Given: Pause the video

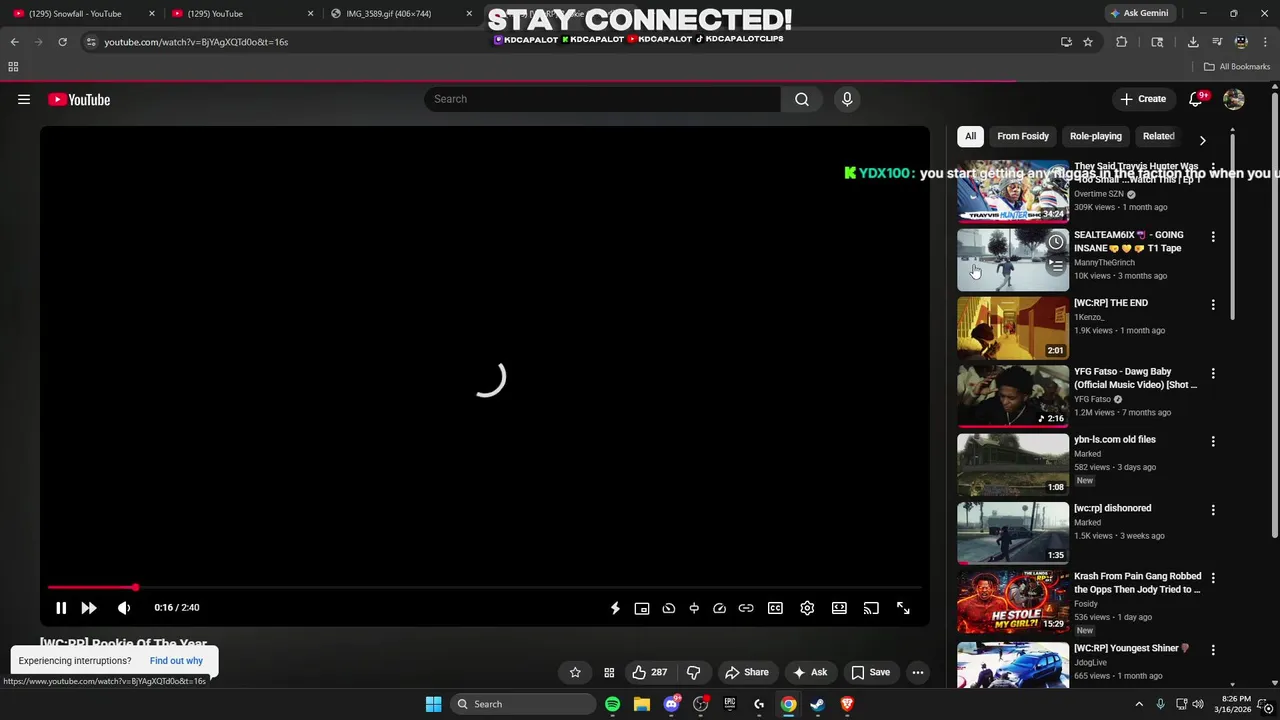Looking at the screenshot, I should (61, 608).
